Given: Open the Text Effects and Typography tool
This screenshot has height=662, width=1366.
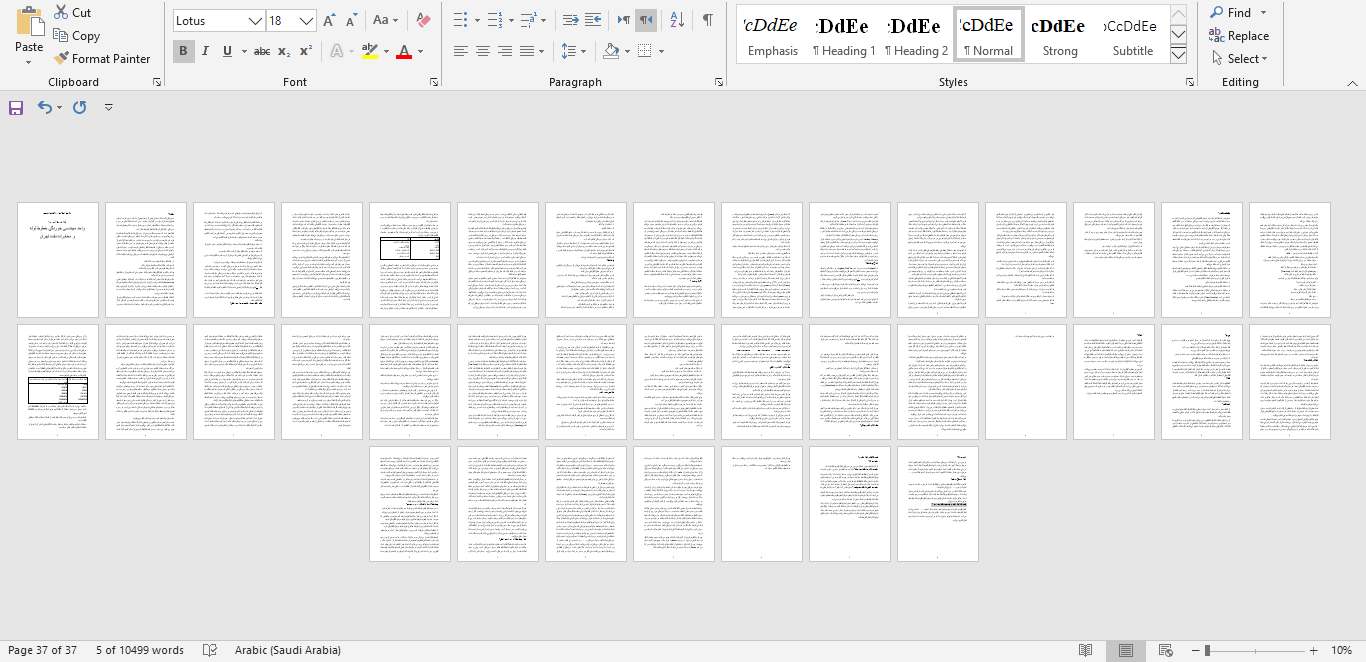Looking at the screenshot, I should pos(337,51).
